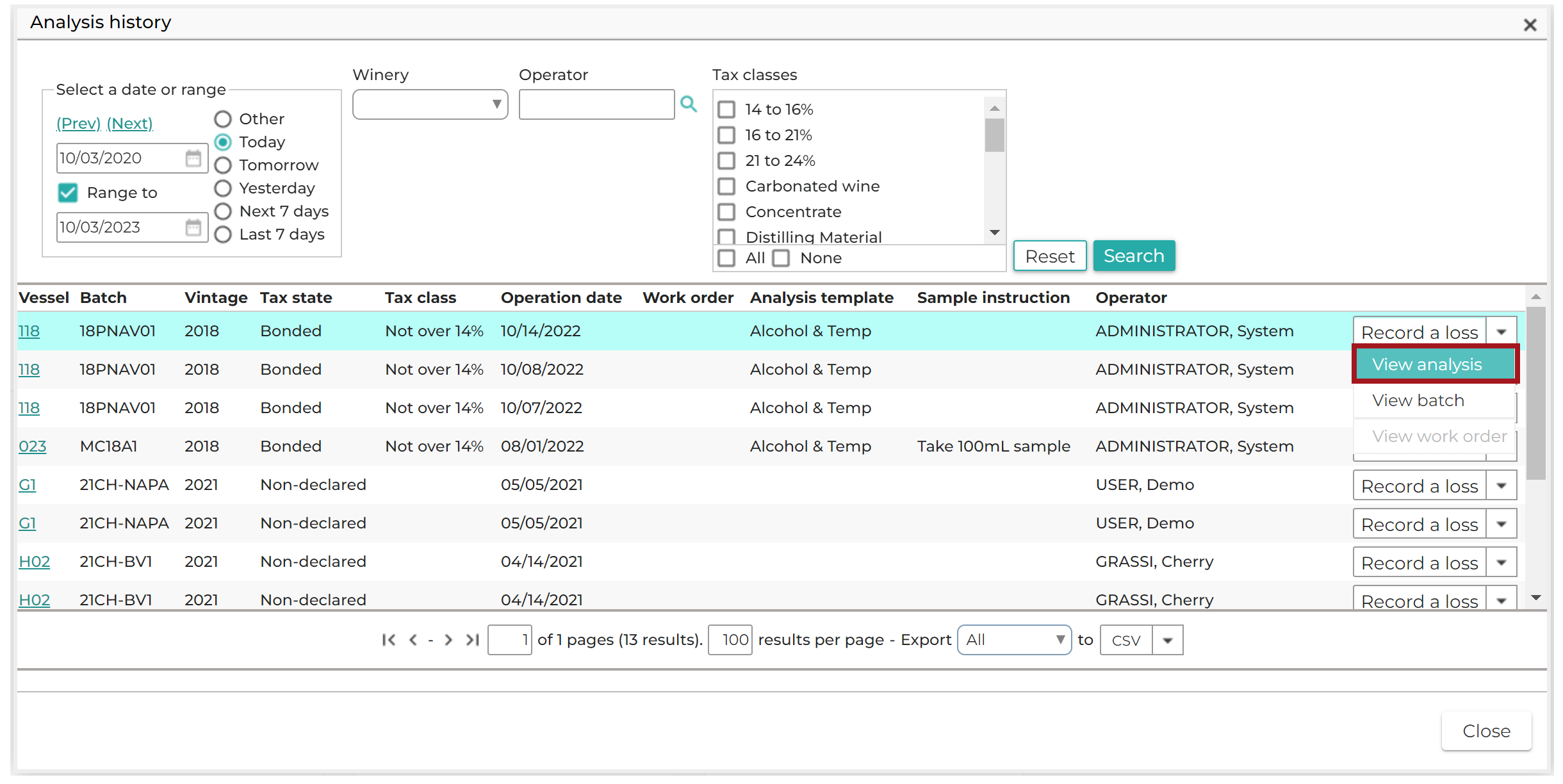Click Record a loss for second G1 row

point(1420,524)
